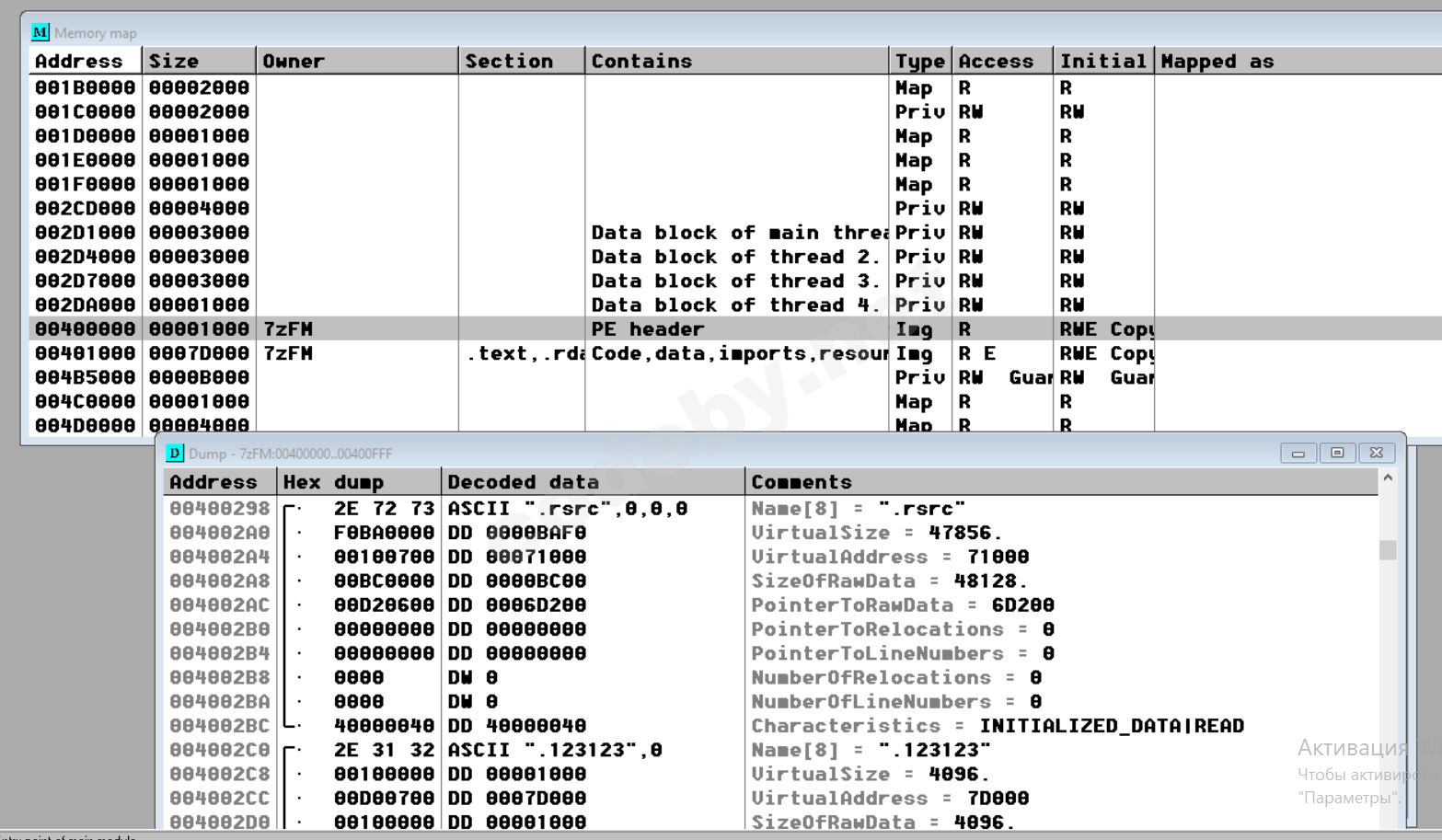This screenshot has width=1442, height=840.
Task: Click the Dump window's D icon
Action: [174, 454]
